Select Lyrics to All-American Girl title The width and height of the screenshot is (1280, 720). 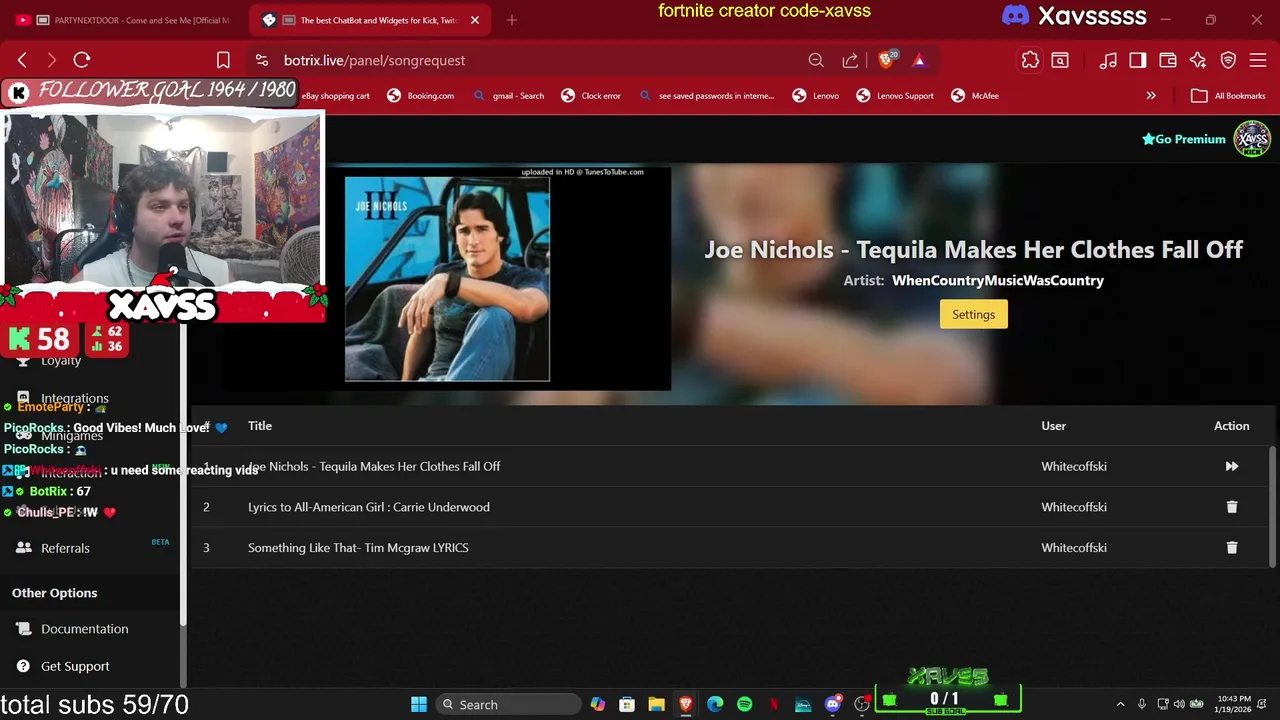pos(369,507)
